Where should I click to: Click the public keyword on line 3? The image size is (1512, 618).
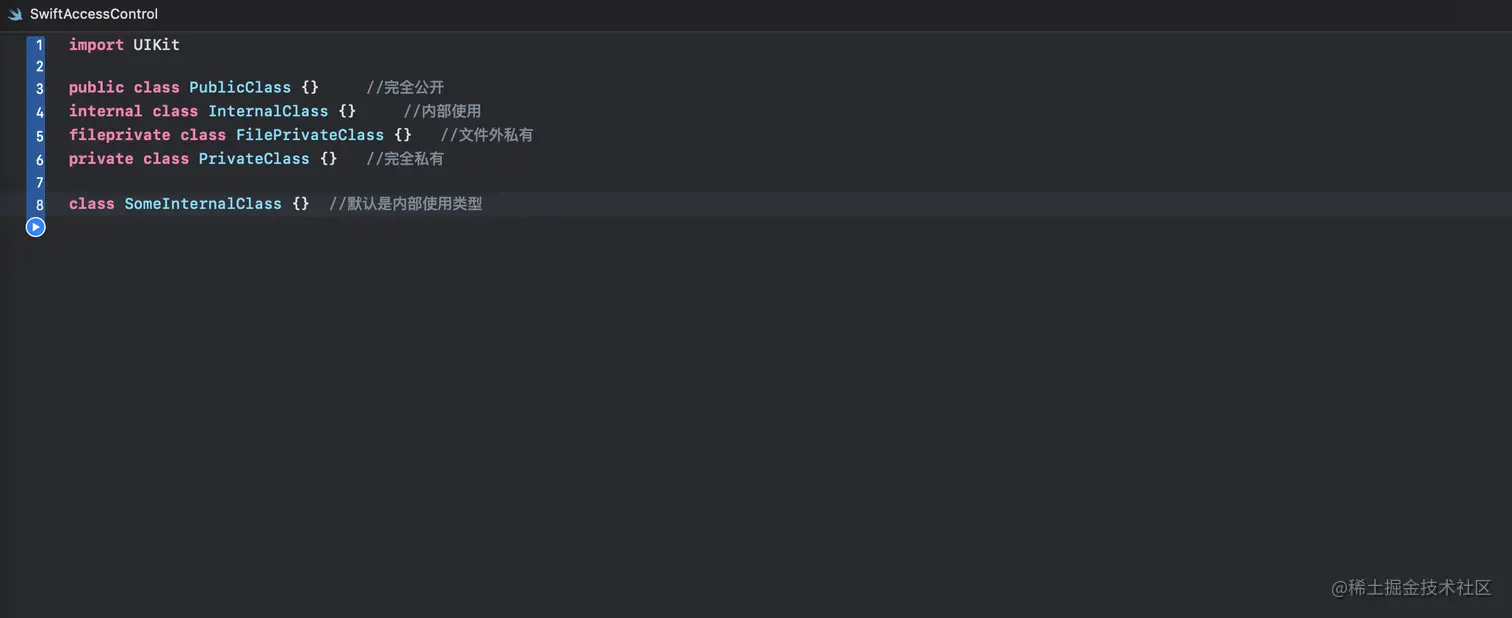(96, 88)
